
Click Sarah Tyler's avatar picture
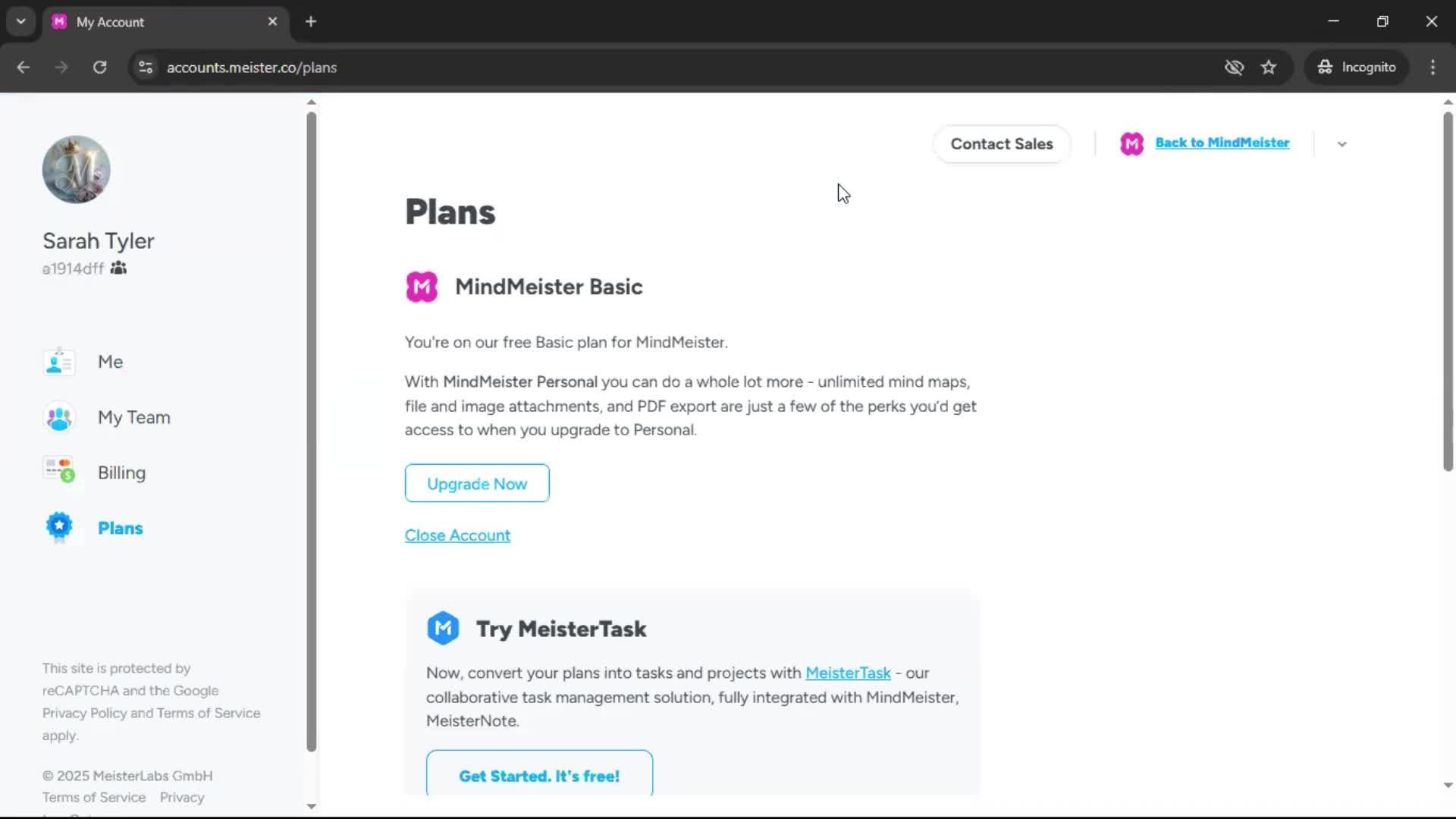[77, 169]
